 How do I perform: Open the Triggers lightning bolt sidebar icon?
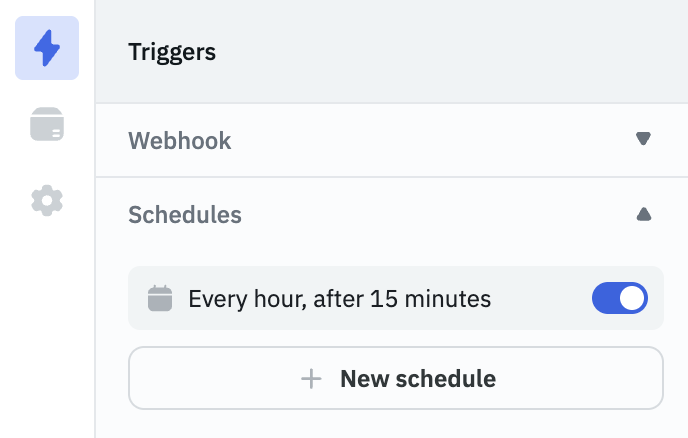tap(47, 48)
